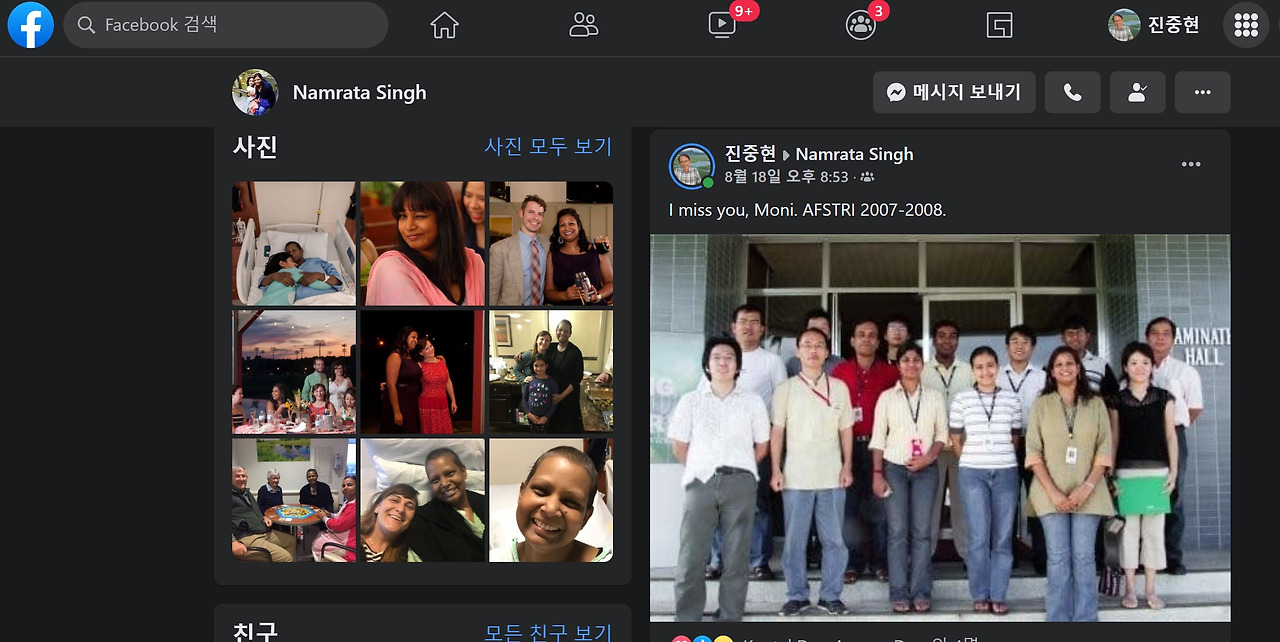Open the profile more options ellipsis button

click(x=1203, y=92)
